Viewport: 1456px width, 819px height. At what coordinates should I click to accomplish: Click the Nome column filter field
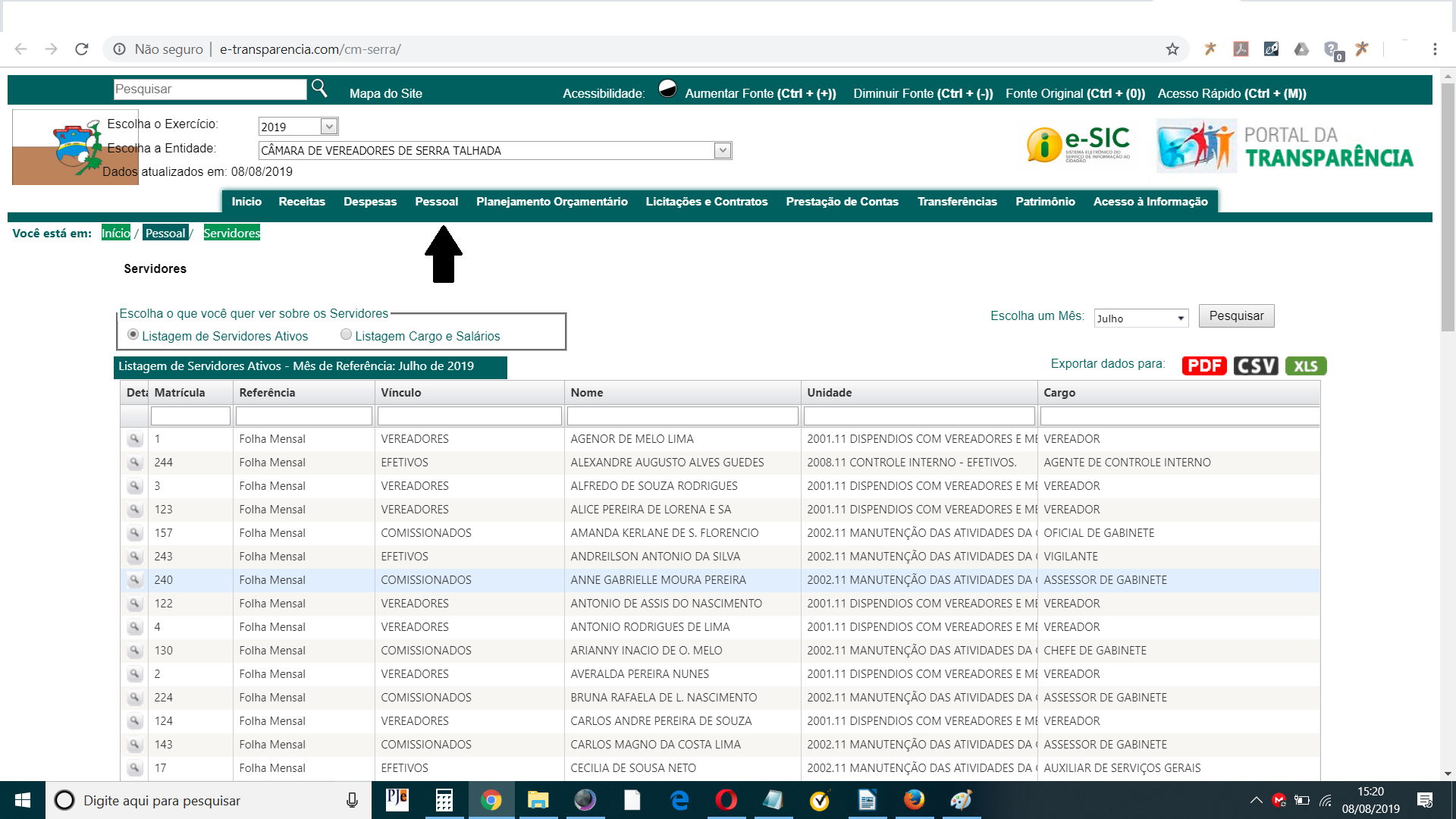tap(682, 416)
